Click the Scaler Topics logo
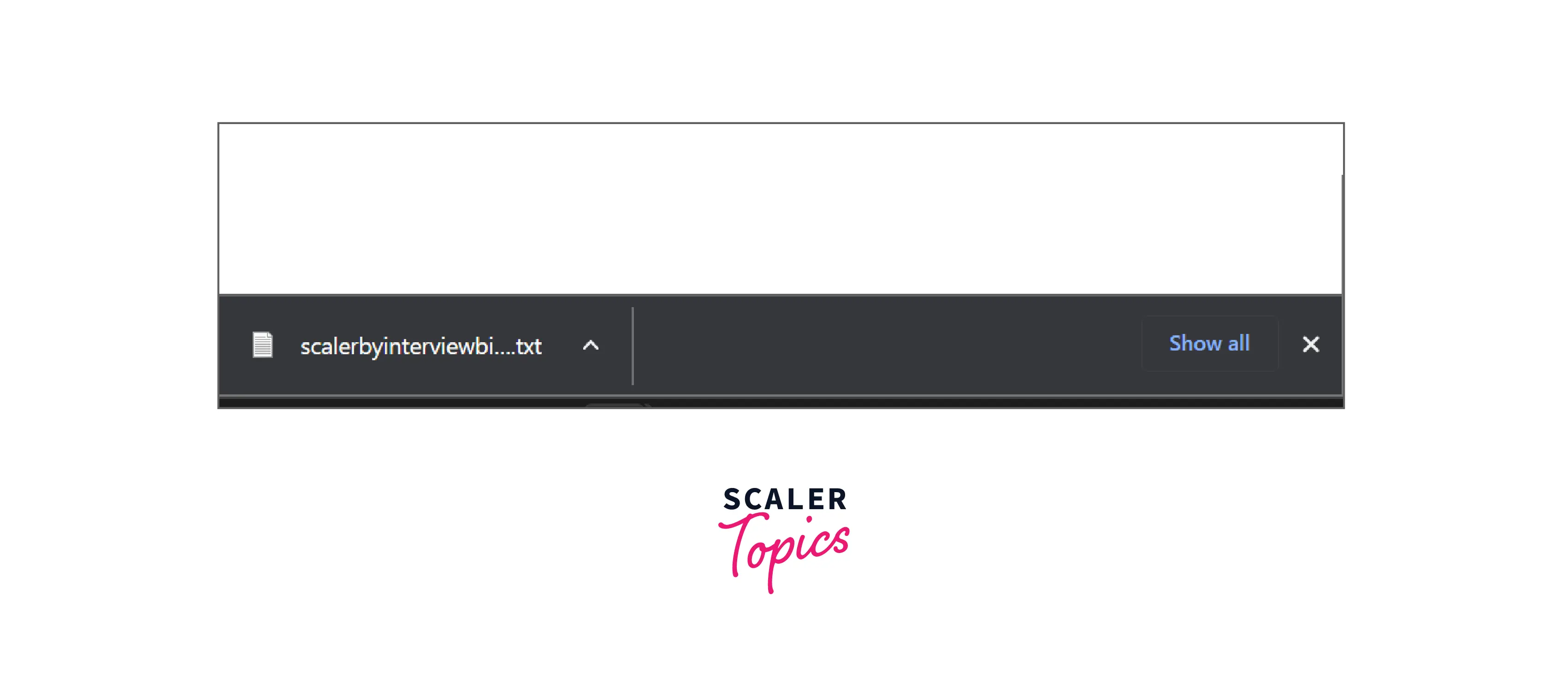This screenshot has width=1568, height=678. coord(784,539)
